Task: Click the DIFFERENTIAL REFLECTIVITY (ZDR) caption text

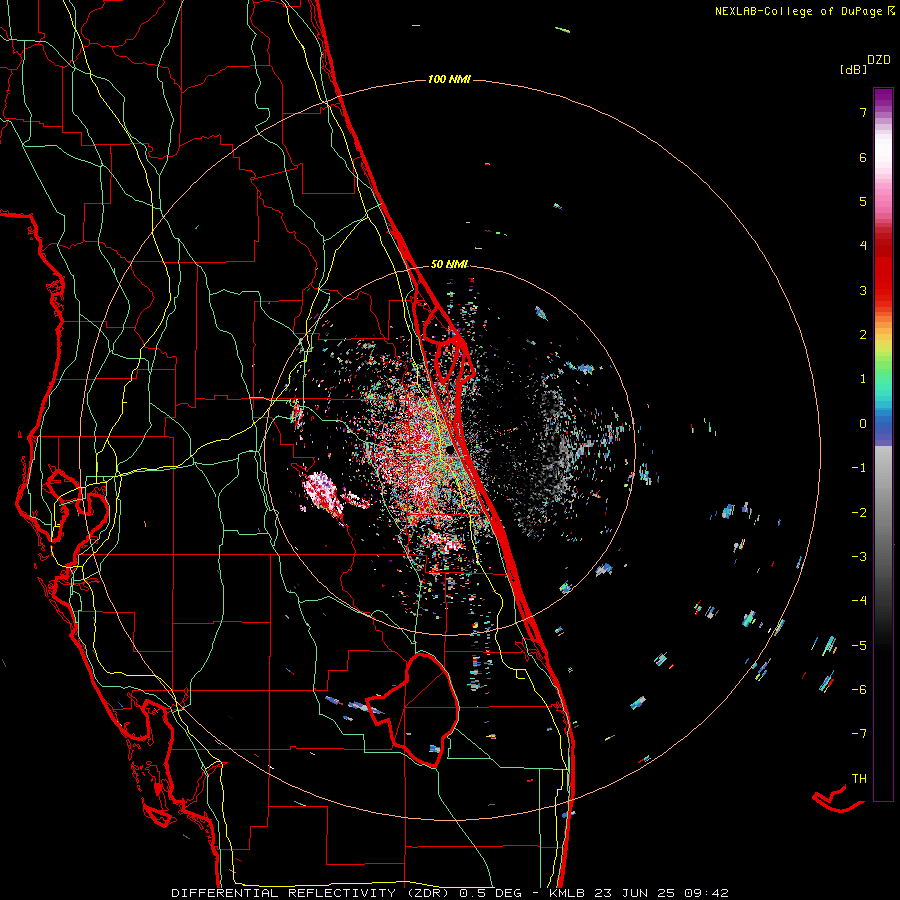Action: (312, 893)
